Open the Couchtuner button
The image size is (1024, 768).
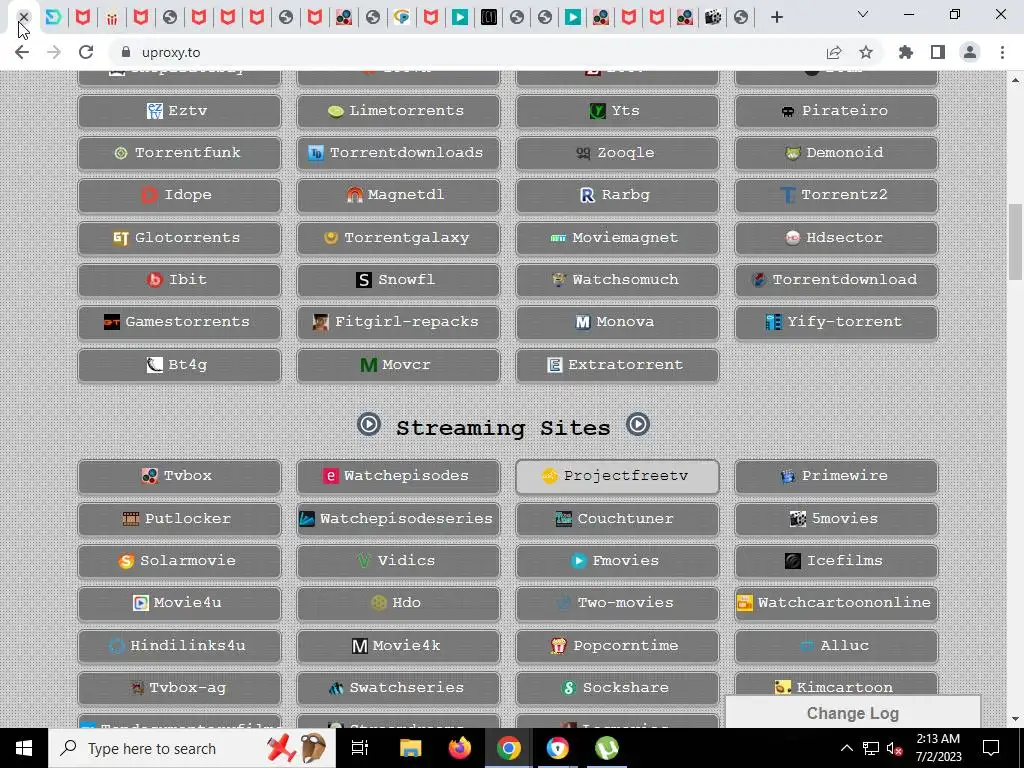pos(617,519)
